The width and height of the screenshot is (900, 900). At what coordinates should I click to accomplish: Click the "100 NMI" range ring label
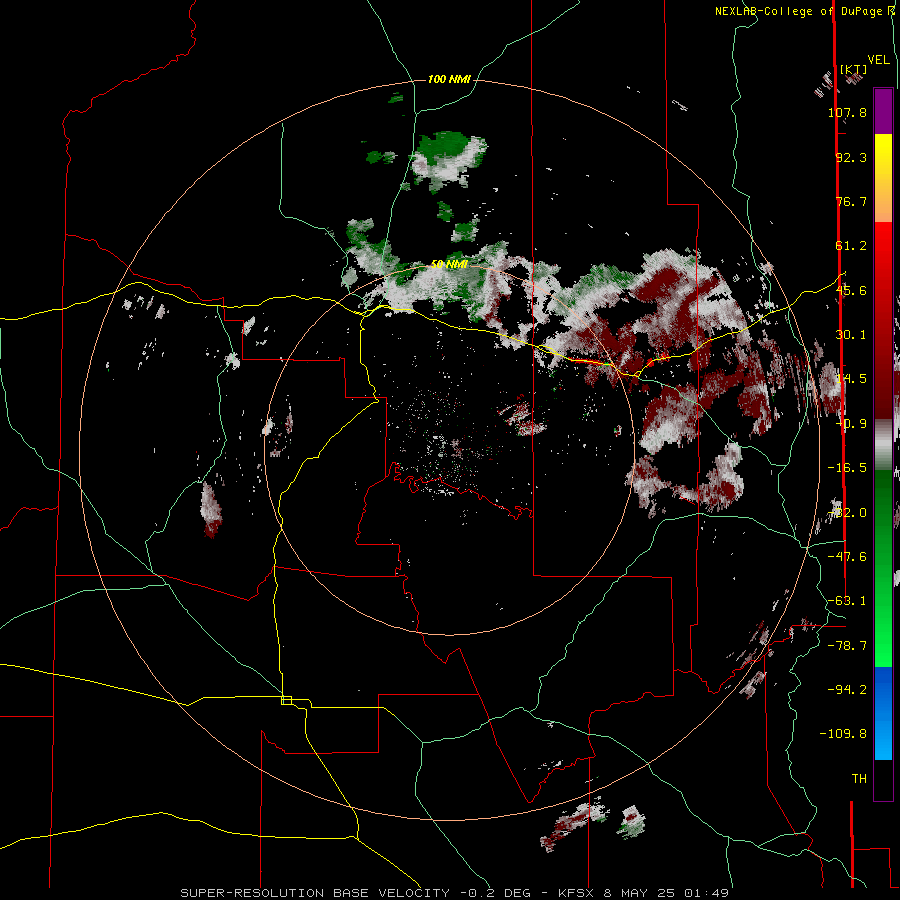449,79
